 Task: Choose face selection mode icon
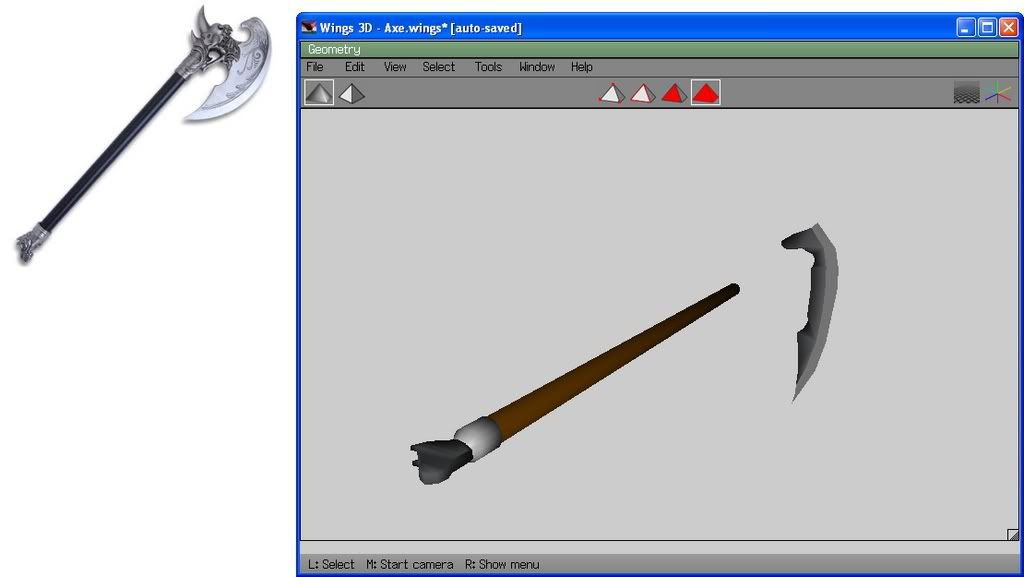click(674, 93)
